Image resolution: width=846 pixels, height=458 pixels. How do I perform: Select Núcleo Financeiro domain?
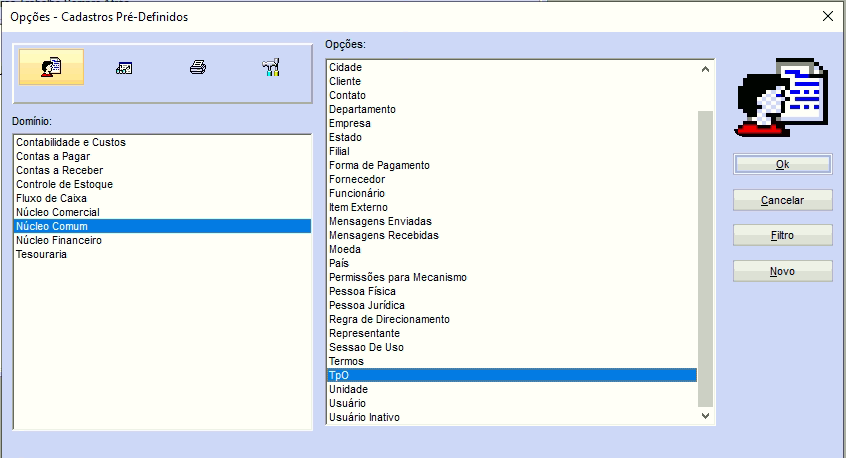pyautogui.click(x=162, y=241)
